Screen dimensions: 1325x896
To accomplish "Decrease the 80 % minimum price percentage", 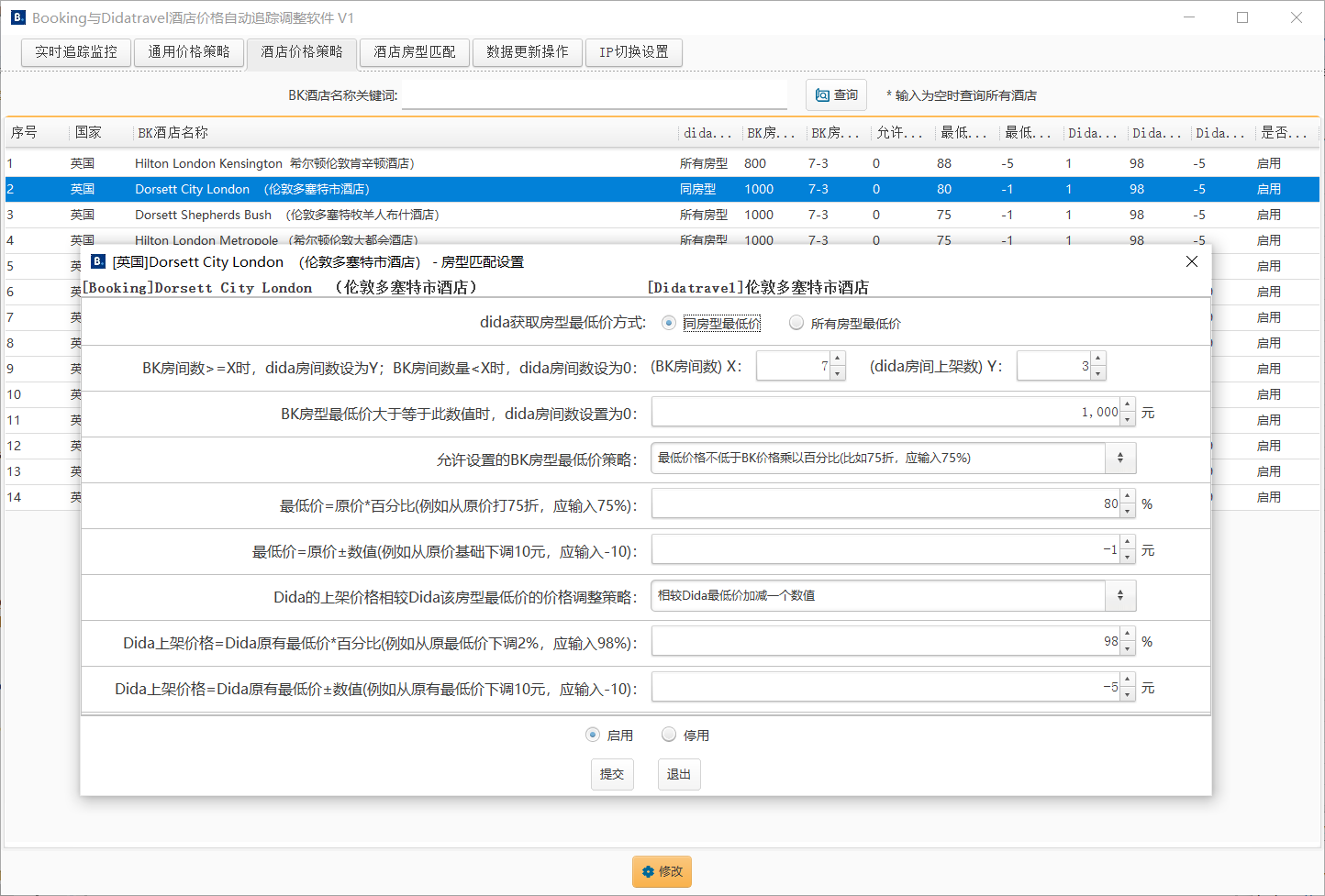I will pos(1129,512).
